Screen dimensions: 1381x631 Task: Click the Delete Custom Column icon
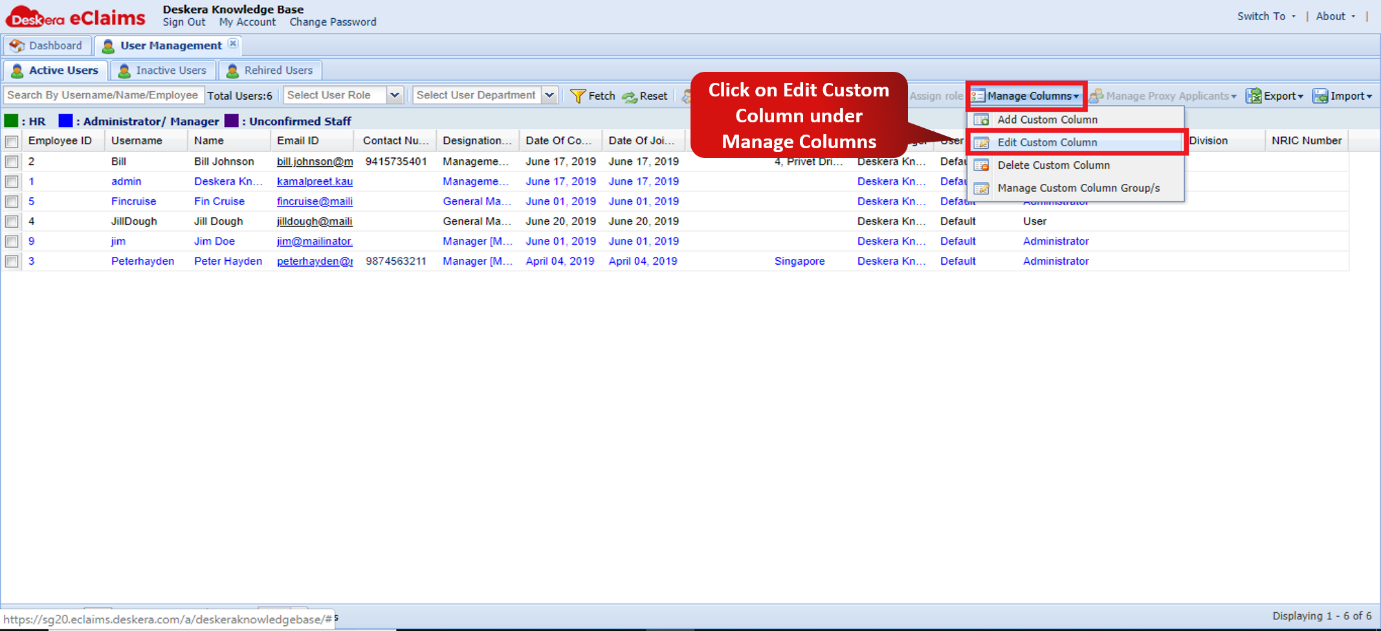point(981,165)
